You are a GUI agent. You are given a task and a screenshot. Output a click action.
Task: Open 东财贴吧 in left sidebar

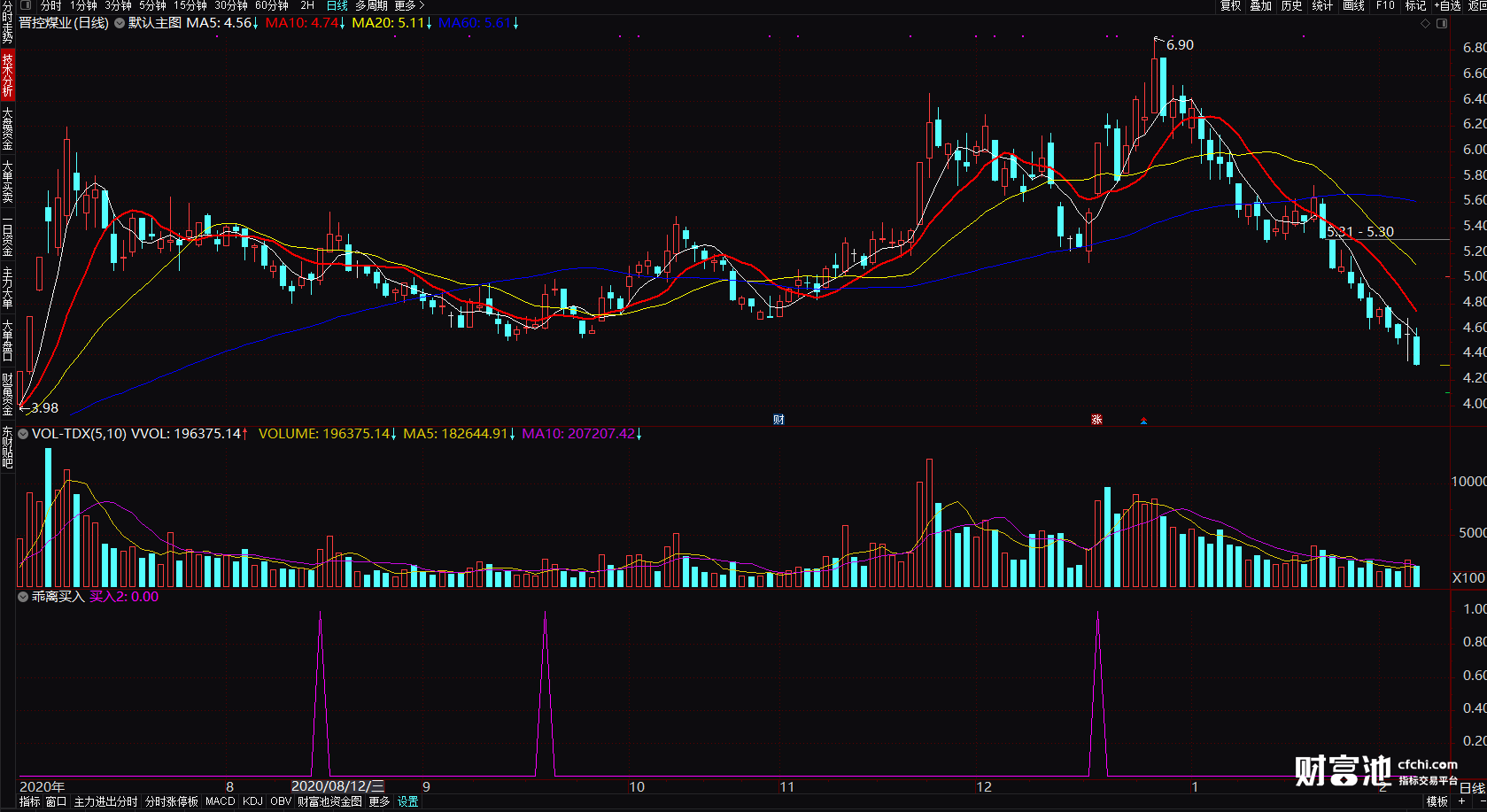7,447
